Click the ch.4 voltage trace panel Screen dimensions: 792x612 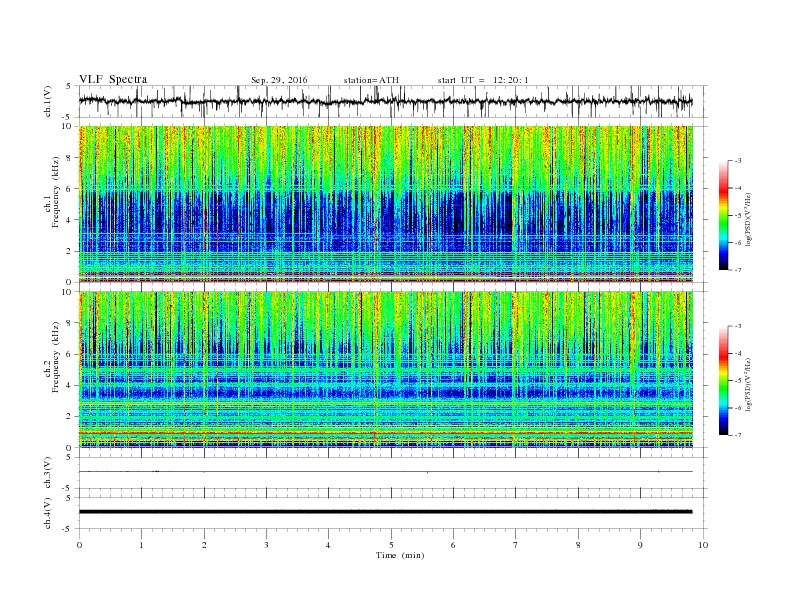coord(393,513)
